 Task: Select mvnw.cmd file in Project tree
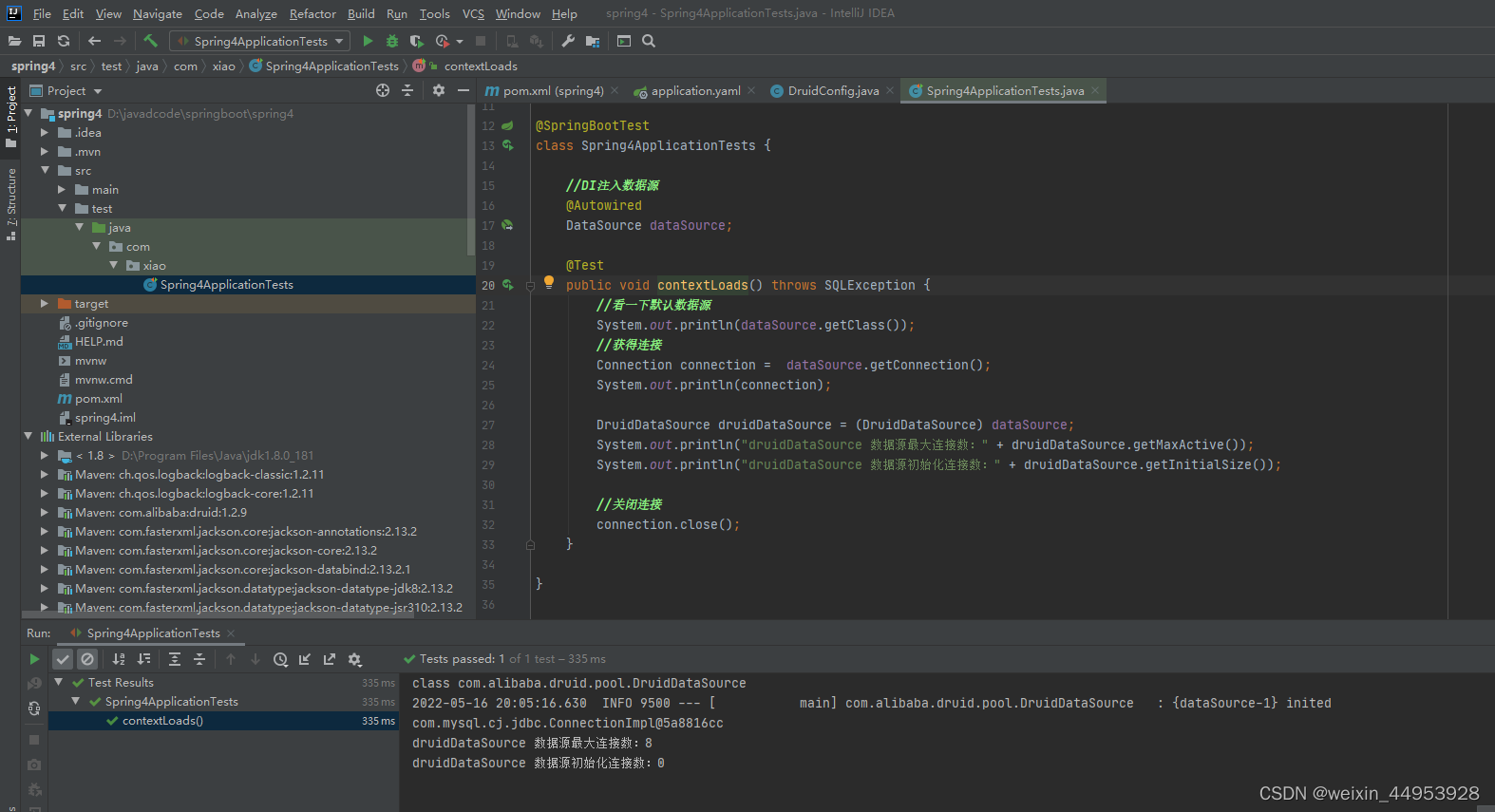[104, 380]
